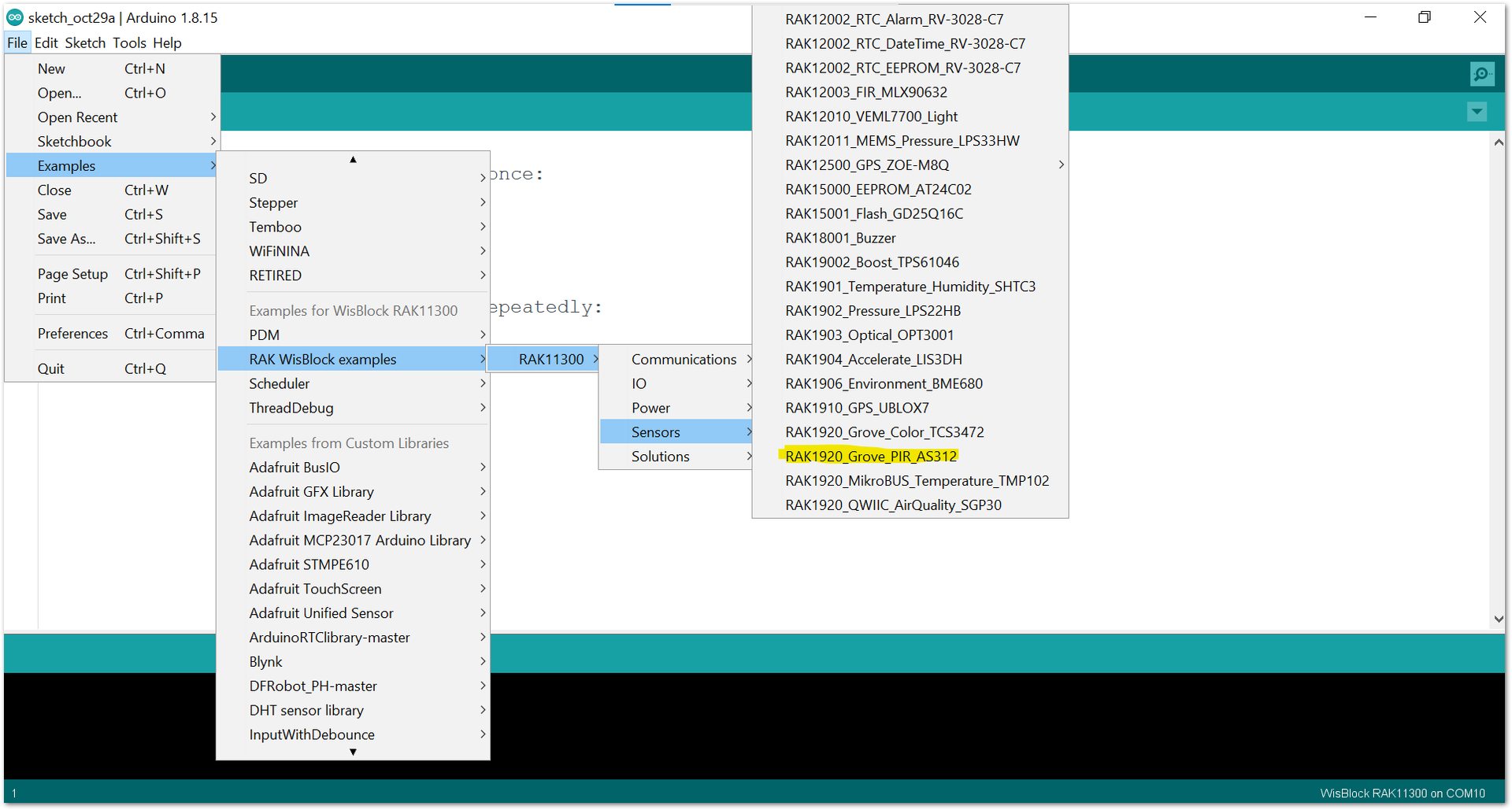1512x810 pixels.
Task: Expand the RETIRED examples submenu
Action: tap(354, 276)
